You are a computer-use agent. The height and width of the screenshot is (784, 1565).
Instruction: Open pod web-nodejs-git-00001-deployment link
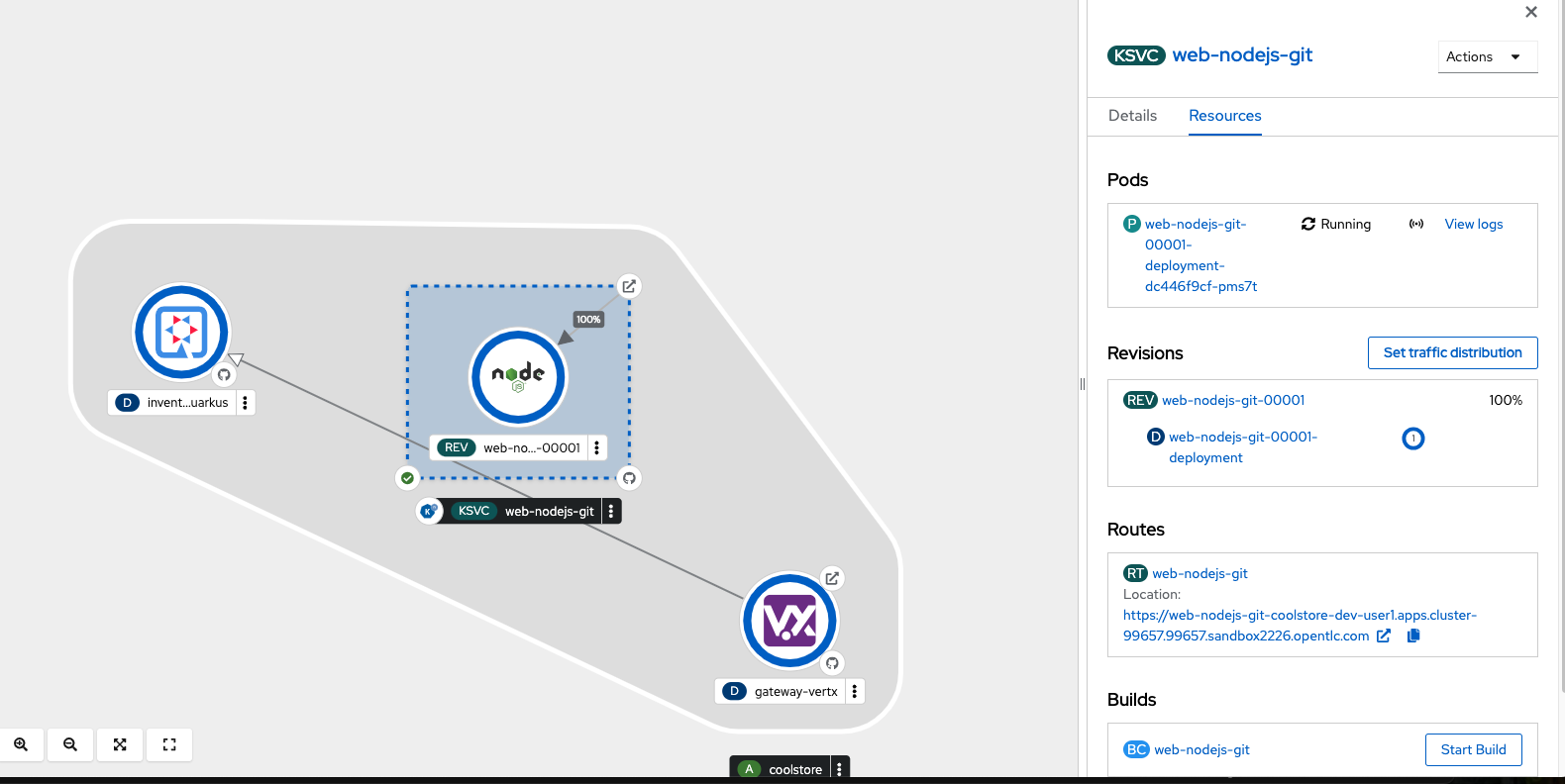click(x=1200, y=255)
